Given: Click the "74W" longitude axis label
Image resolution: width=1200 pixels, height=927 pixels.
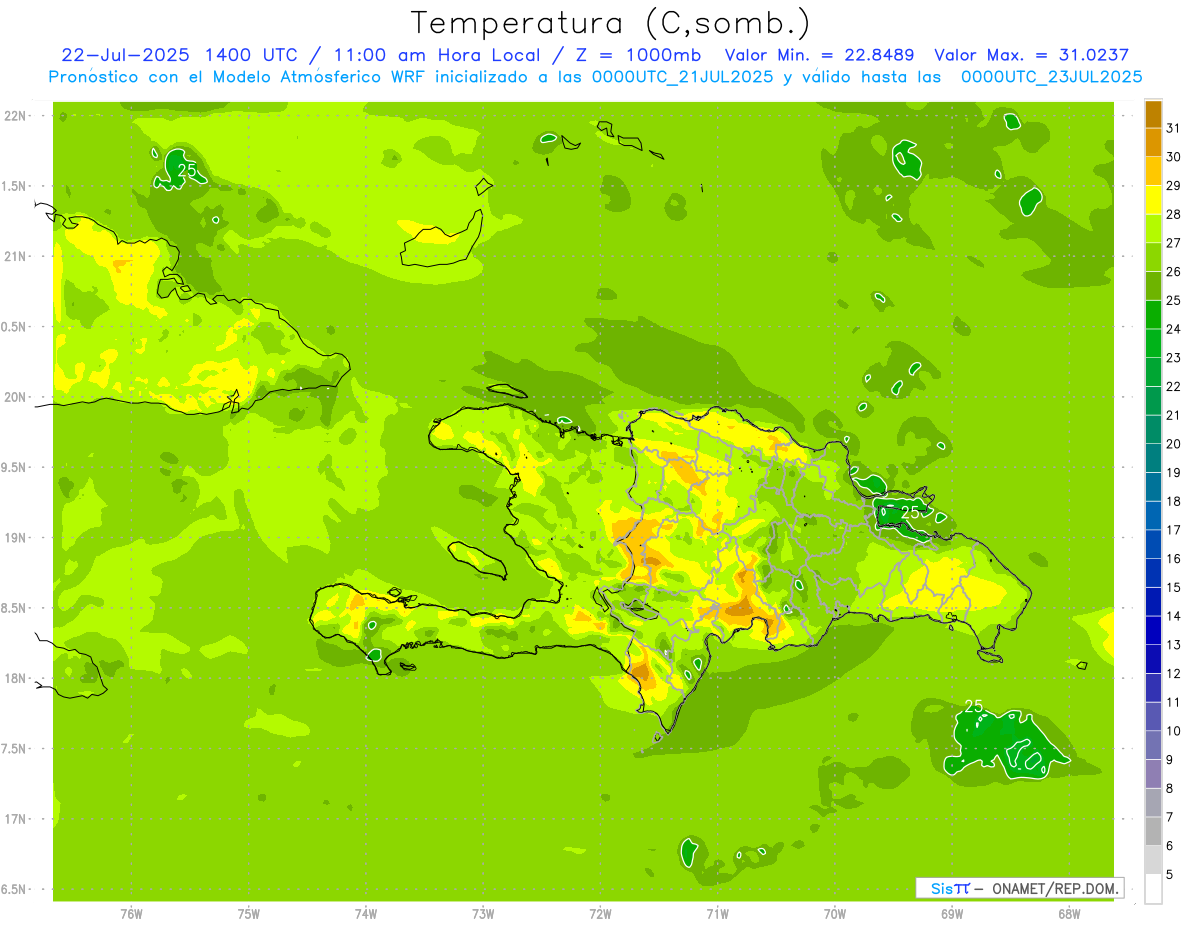Looking at the screenshot, I should pyautogui.click(x=366, y=913).
